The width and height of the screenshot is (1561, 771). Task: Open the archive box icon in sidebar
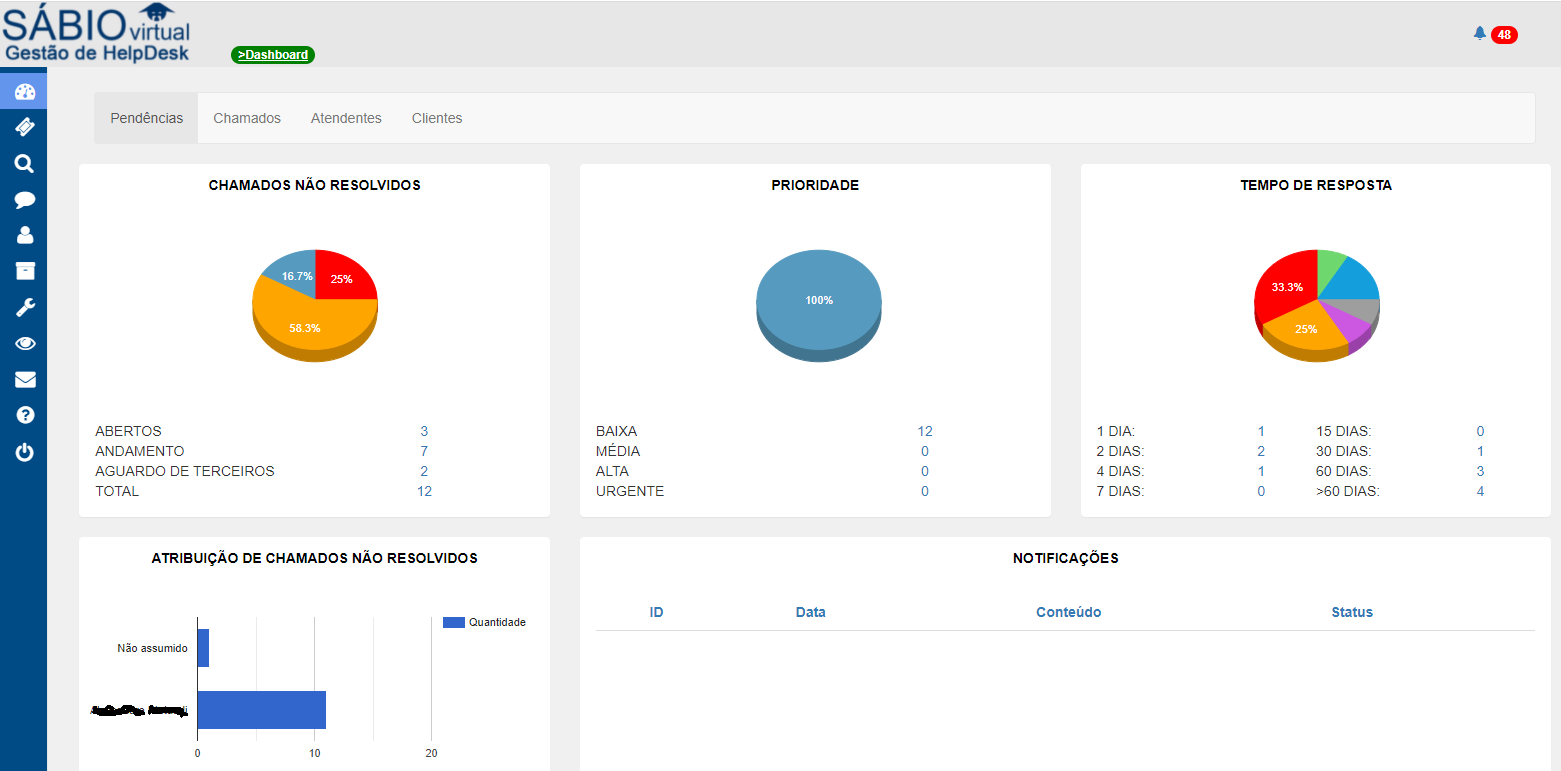click(x=23, y=271)
